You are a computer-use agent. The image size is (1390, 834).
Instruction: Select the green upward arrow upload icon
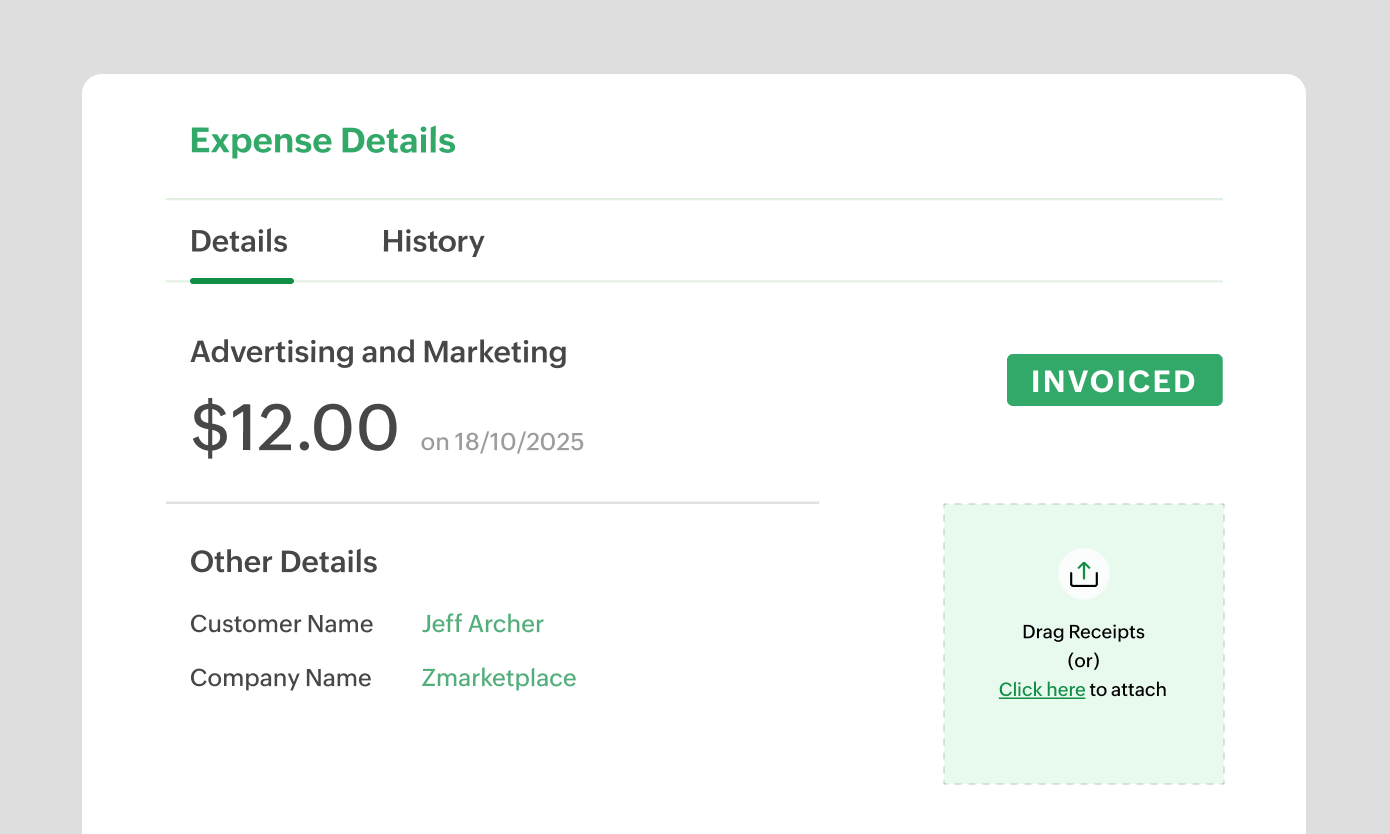1083,573
